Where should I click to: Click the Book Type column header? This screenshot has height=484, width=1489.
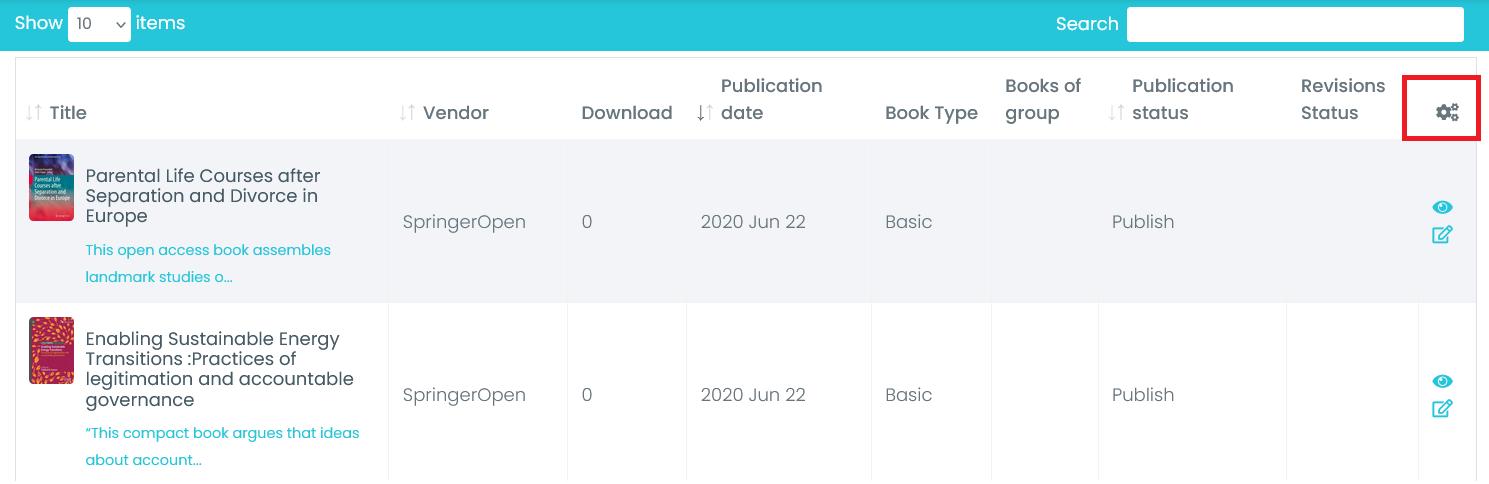tap(930, 113)
